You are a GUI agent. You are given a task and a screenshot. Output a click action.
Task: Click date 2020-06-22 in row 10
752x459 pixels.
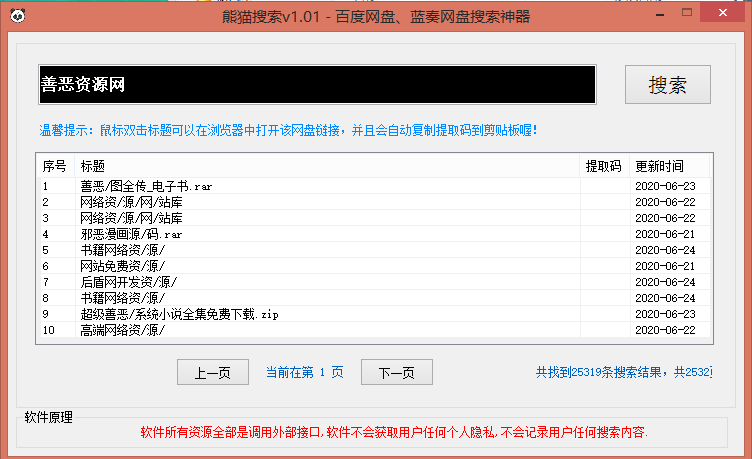click(665, 330)
